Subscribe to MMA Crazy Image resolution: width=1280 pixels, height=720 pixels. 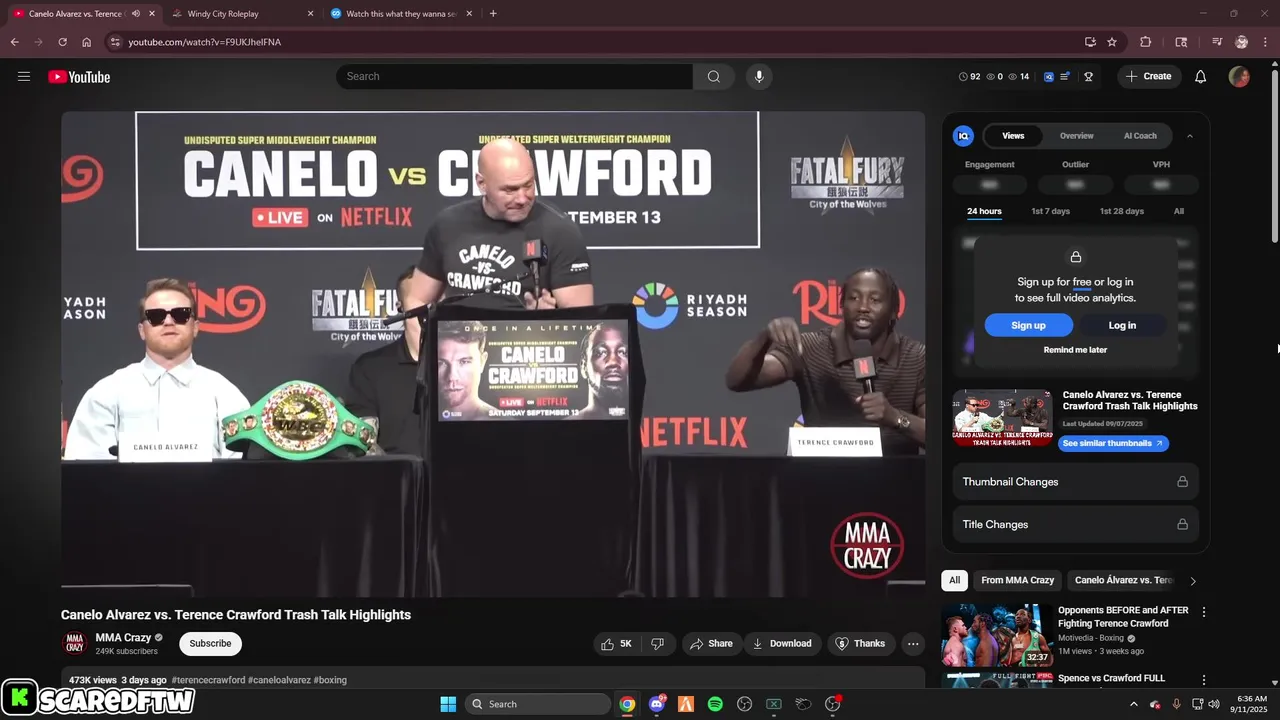click(x=210, y=644)
